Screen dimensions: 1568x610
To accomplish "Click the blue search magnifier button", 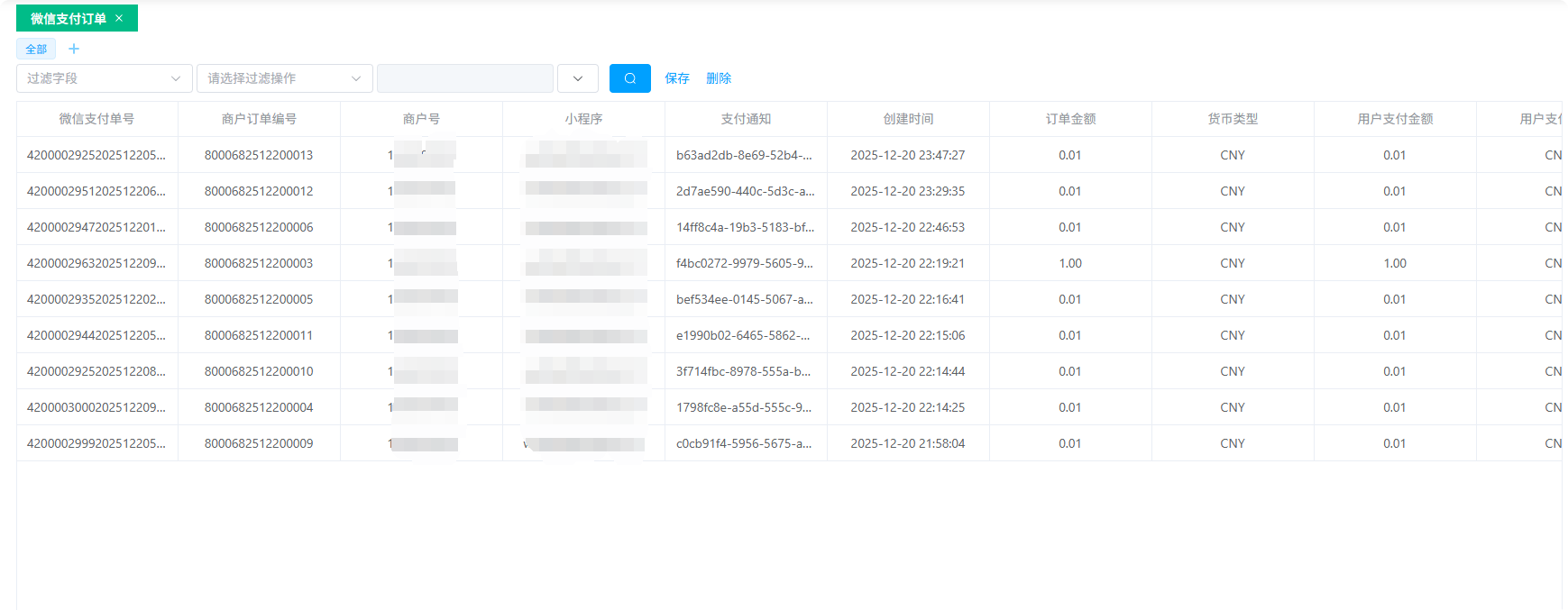I will 629,78.
